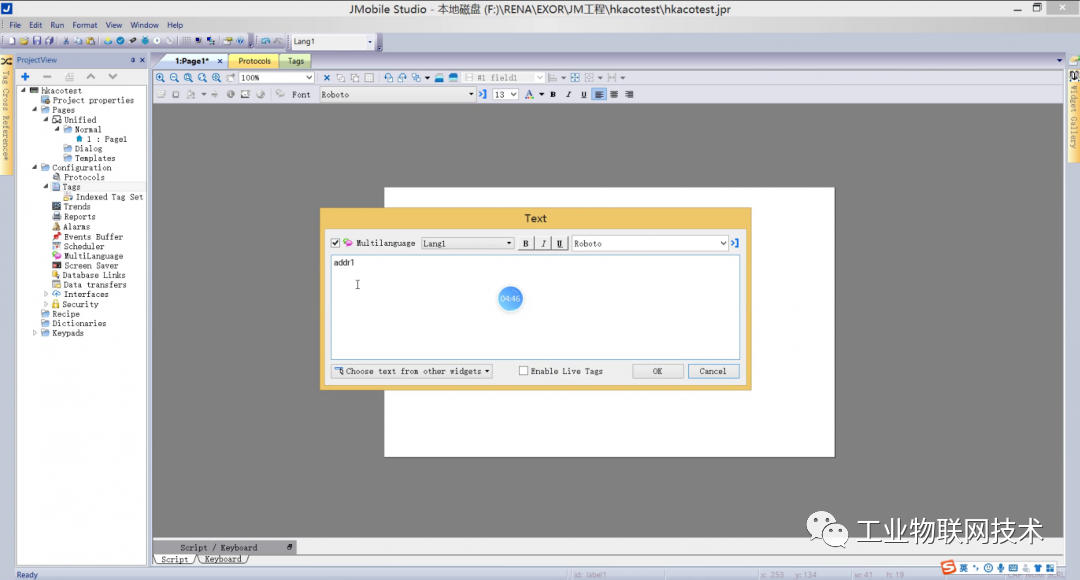The image size is (1080, 580).
Task: Enable the Live Tags checkbox
Action: [522, 371]
